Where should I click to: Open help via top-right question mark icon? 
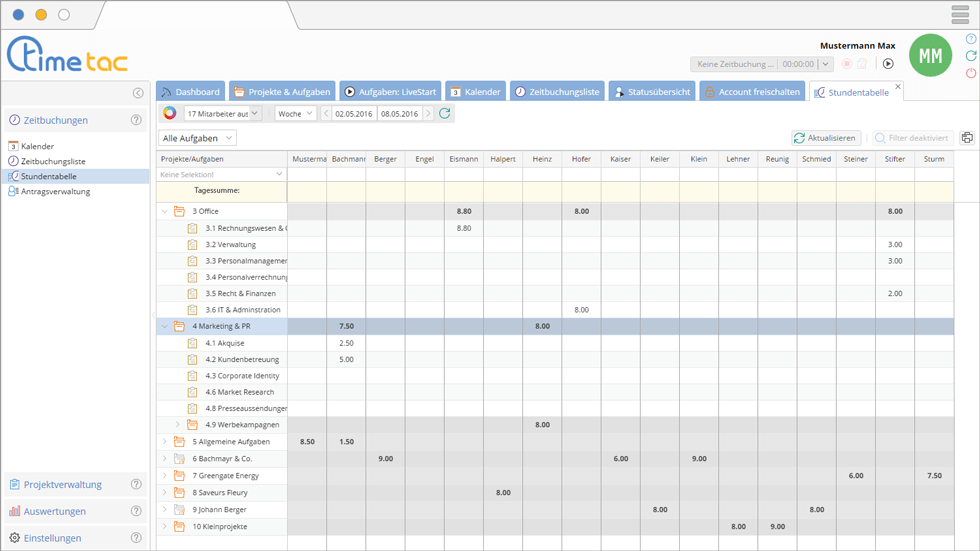coord(971,39)
